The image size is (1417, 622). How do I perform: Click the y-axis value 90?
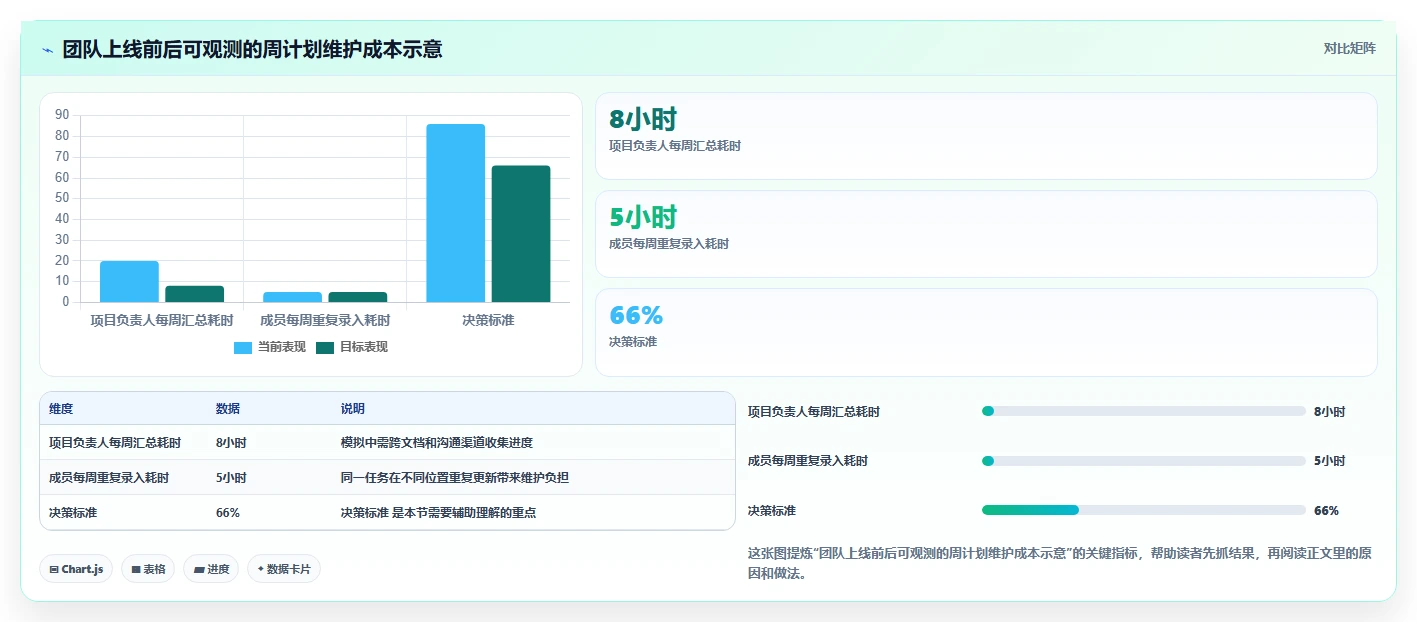[x=62, y=115]
